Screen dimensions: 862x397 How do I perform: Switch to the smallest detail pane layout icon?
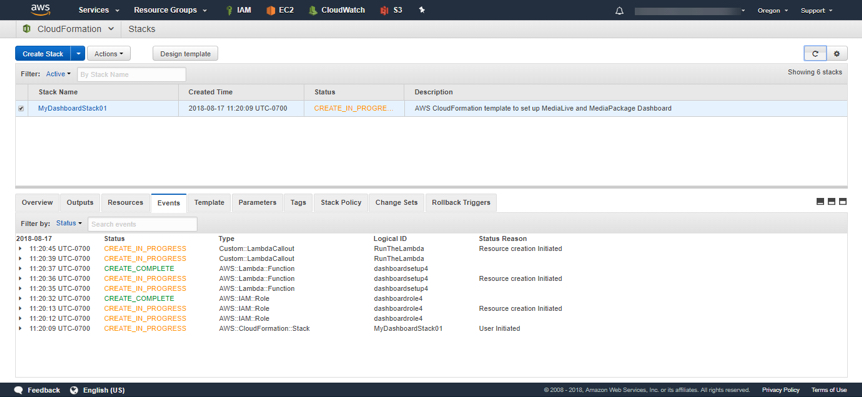click(820, 202)
